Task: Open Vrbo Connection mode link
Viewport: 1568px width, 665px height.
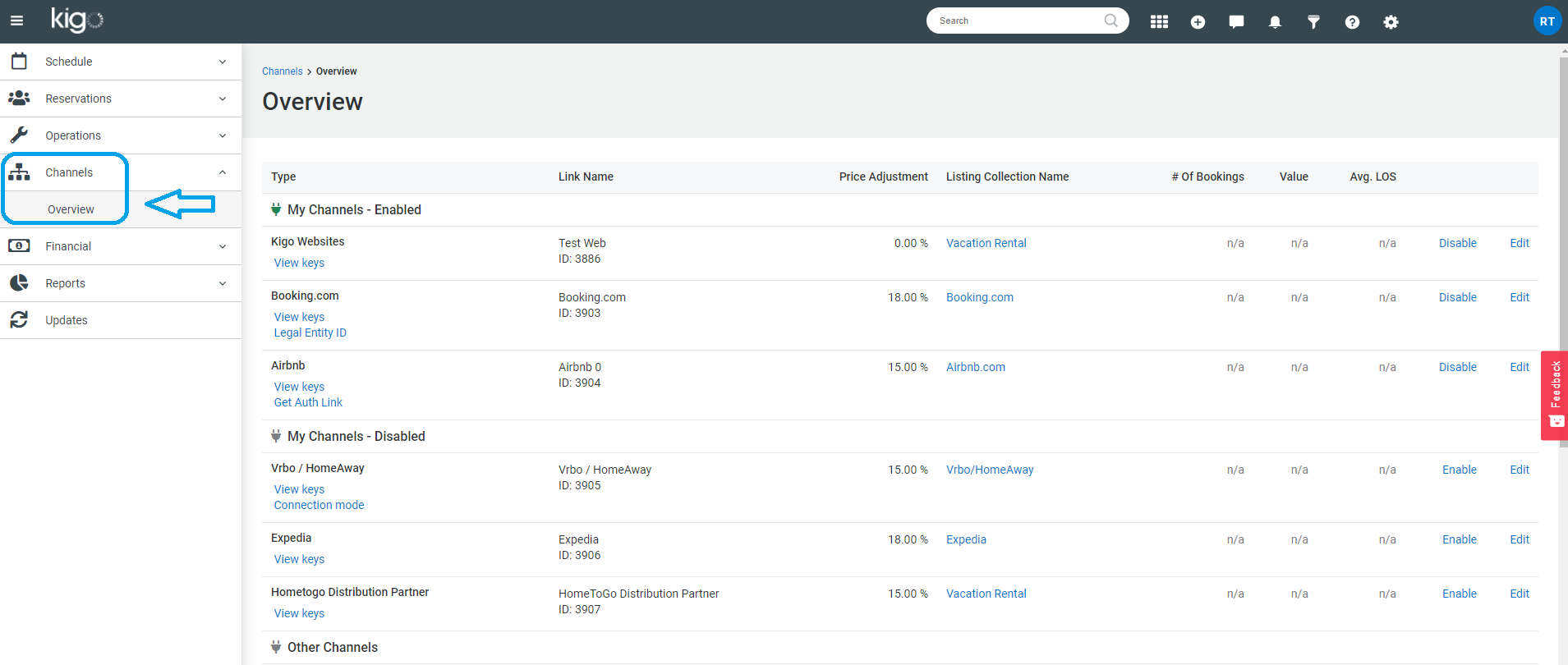Action: click(319, 505)
